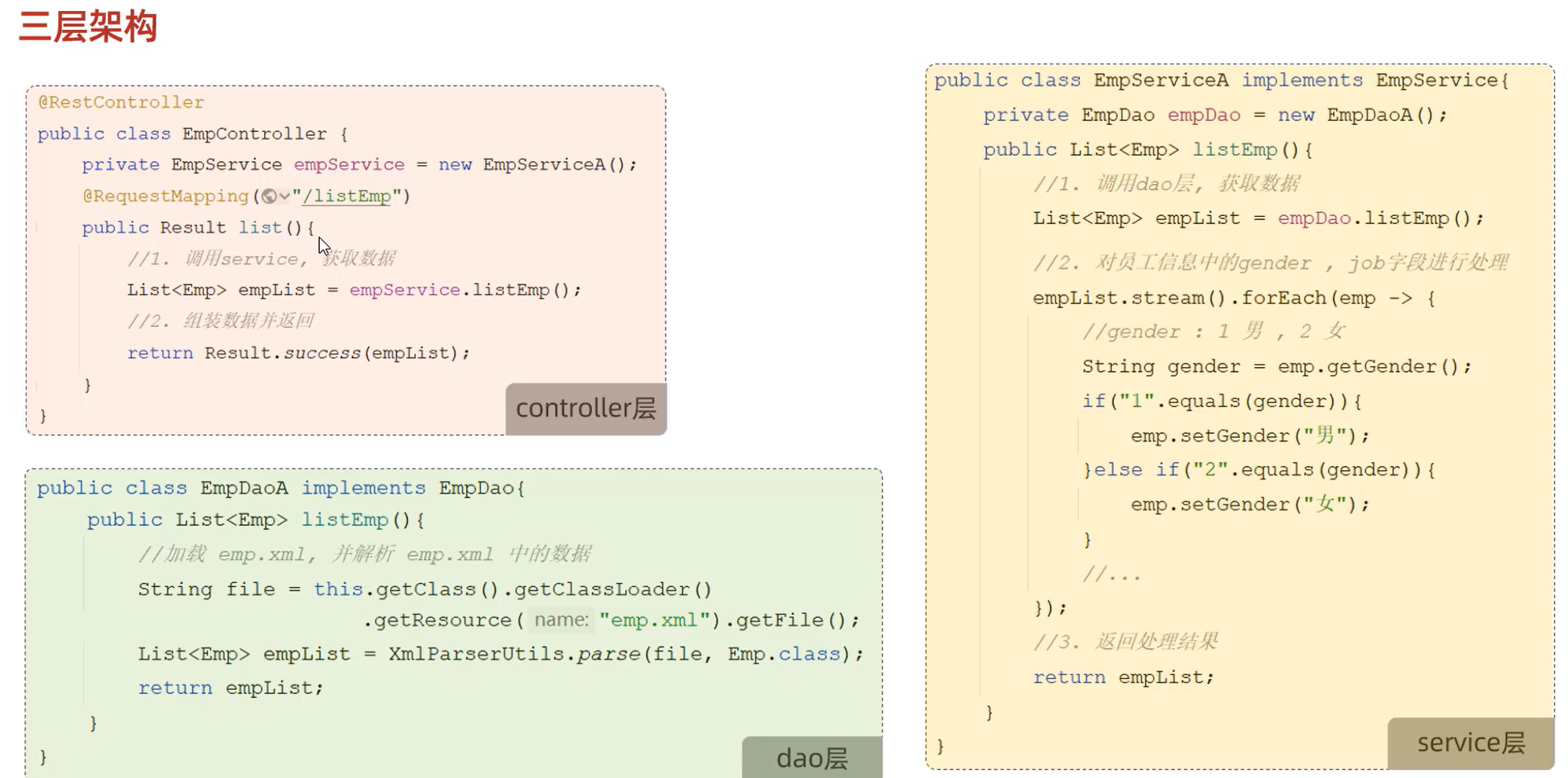Select the comment about loading emp.xml

point(365,554)
